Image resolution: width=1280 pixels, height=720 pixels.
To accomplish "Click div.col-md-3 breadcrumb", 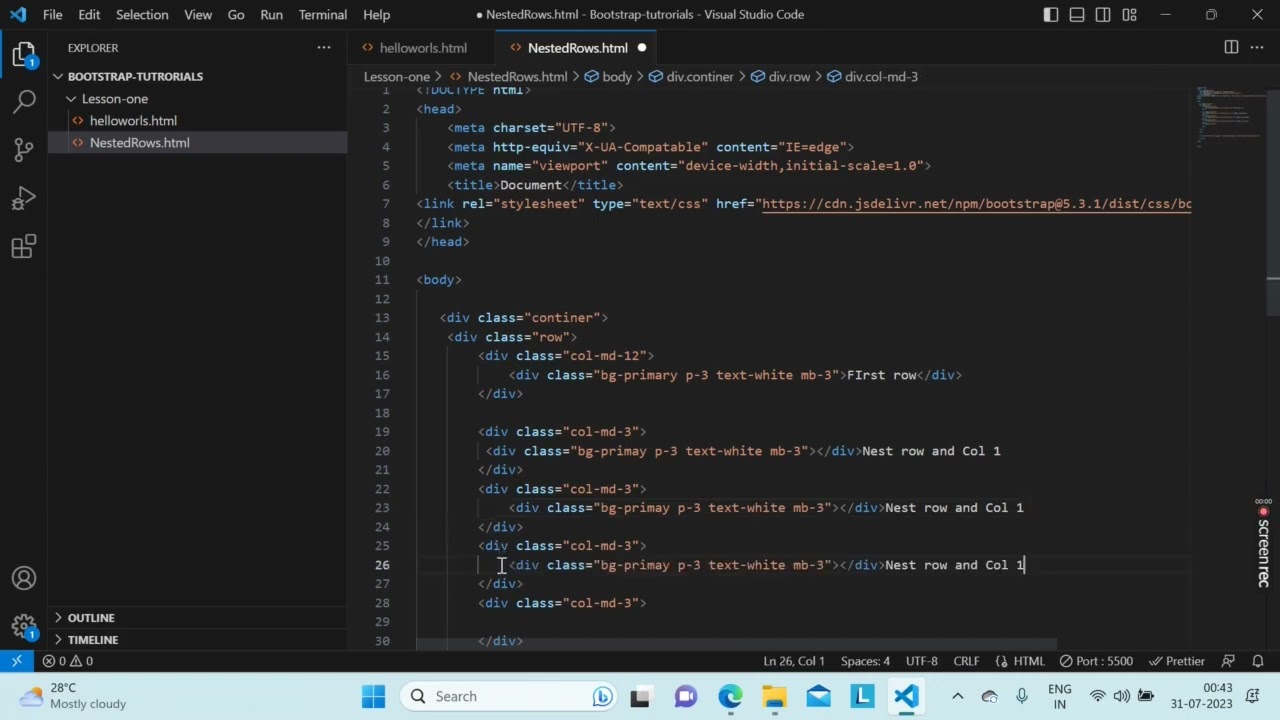I will (x=873, y=76).
